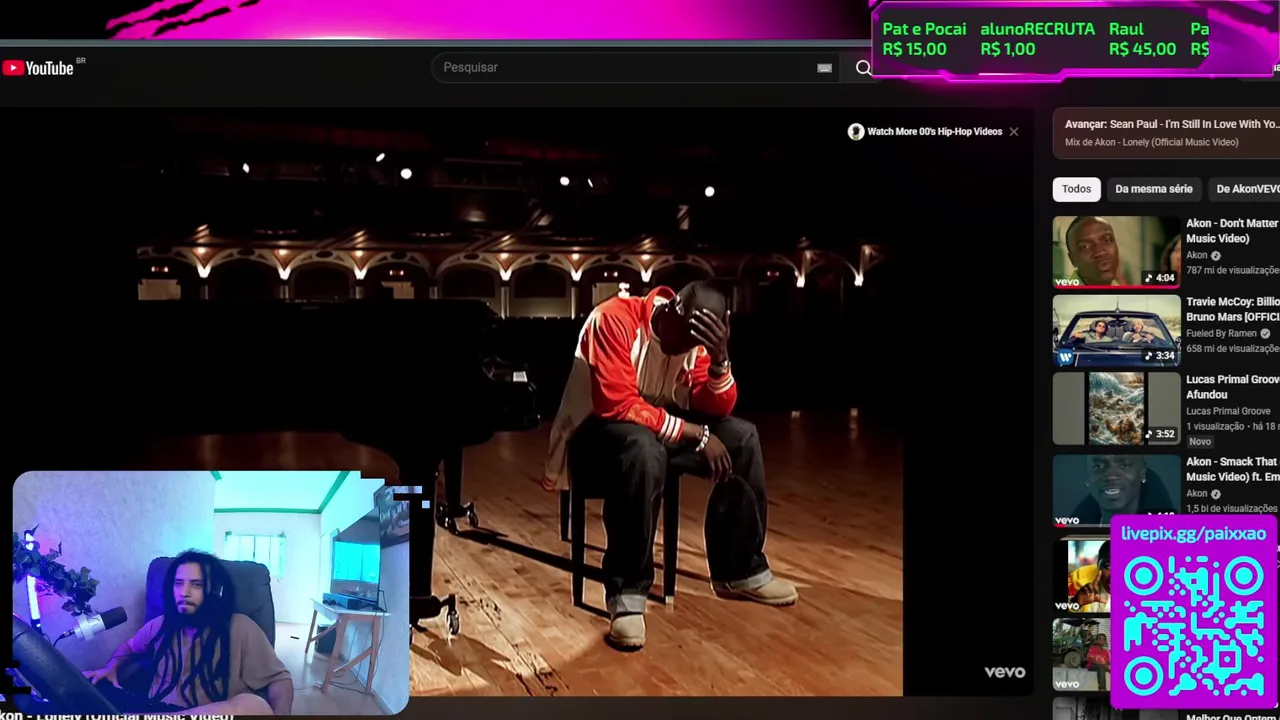1280x720 pixels.
Task: Open Fueled By Ramen channel name
Action: [x=1221, y=333]
